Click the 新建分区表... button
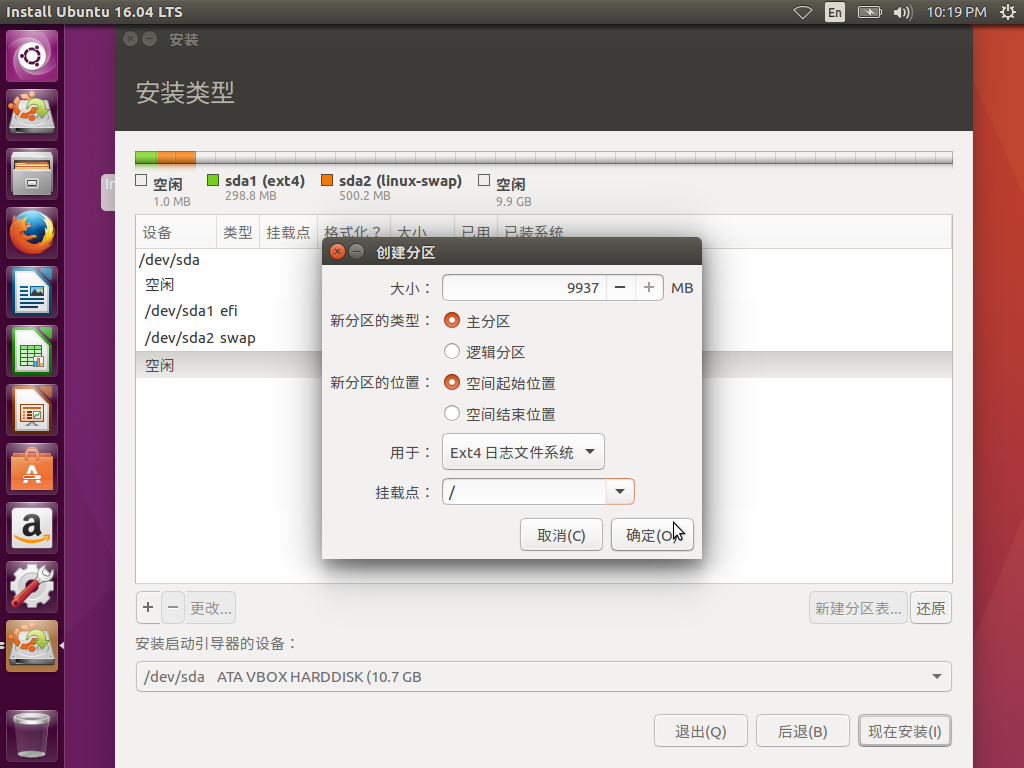This screenshot has width=1024, height=768. pos(858,608)
